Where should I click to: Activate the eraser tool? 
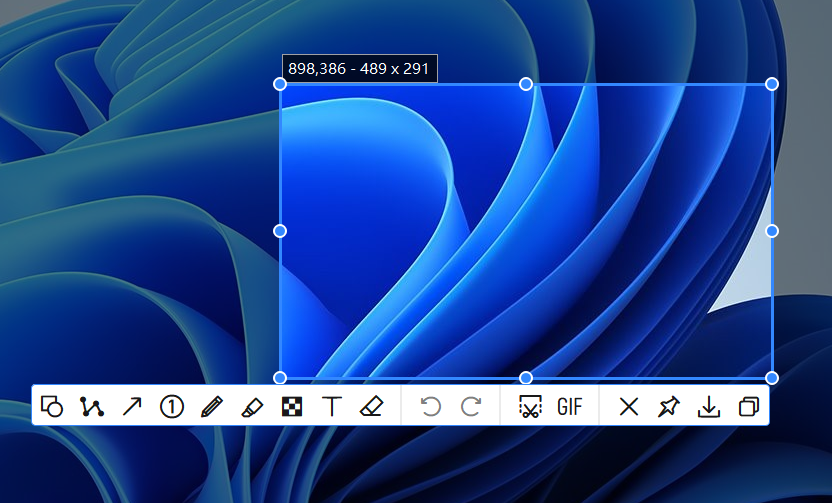(371, 406)
